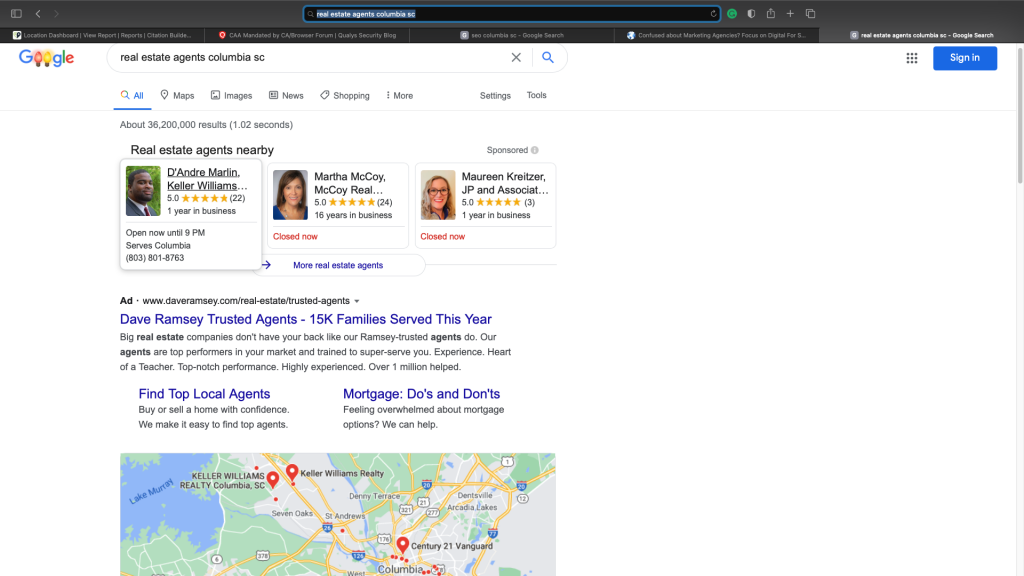Click the More real estate agents link
Image resolution: width=1024 pixels, height=576 pixels.
tap(337, 265)
